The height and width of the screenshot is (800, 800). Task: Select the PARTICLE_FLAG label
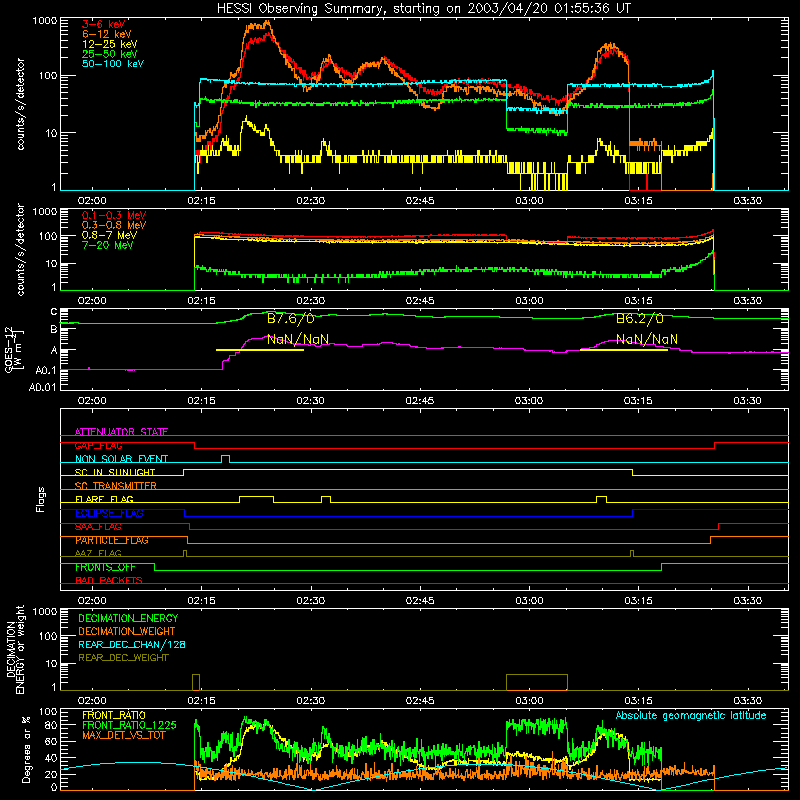click(112, 540)
